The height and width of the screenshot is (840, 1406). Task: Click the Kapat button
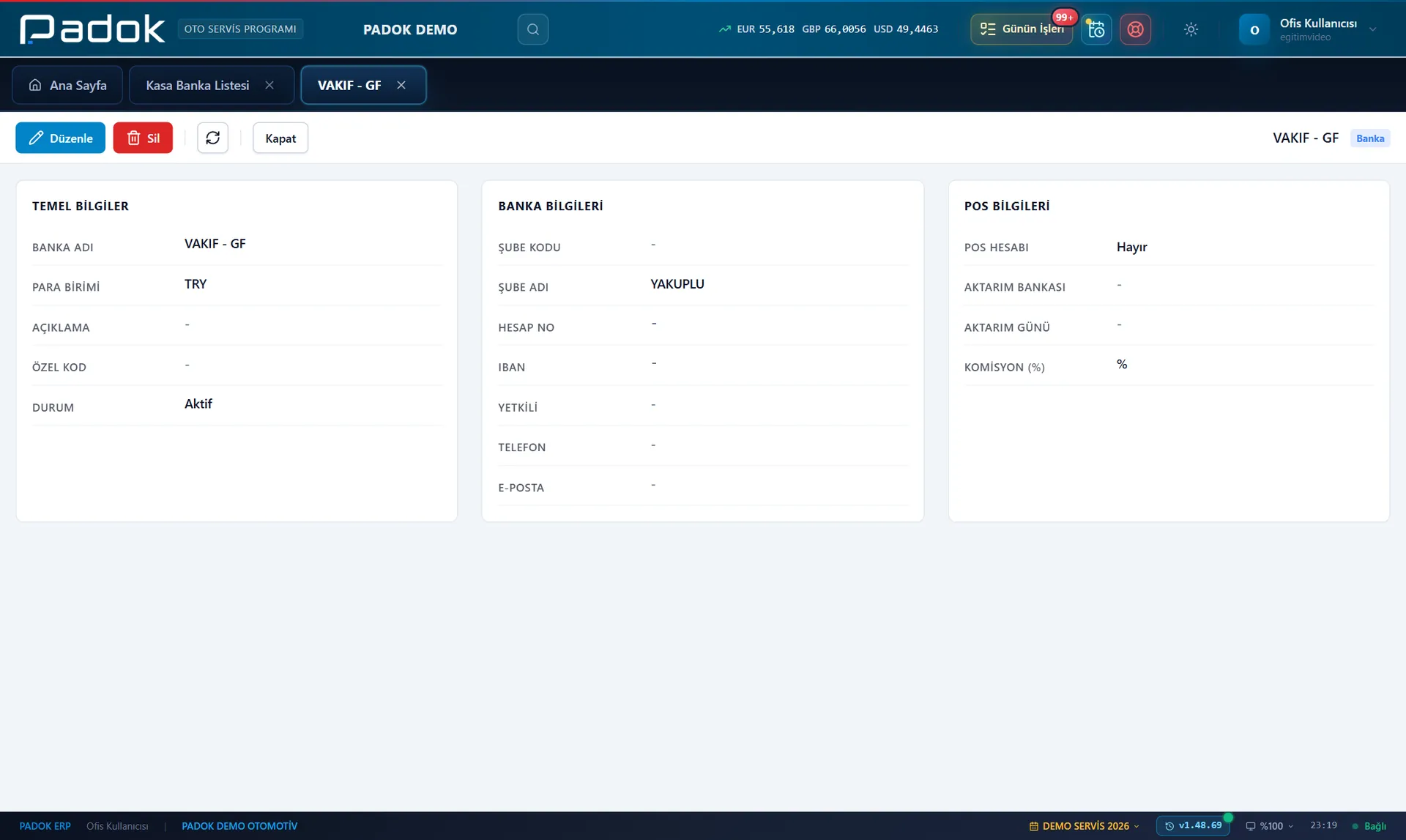coord(280,138)
